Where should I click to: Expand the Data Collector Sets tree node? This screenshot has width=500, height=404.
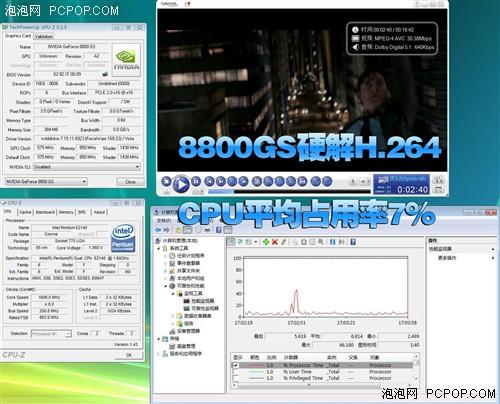(x=173, y=316)
